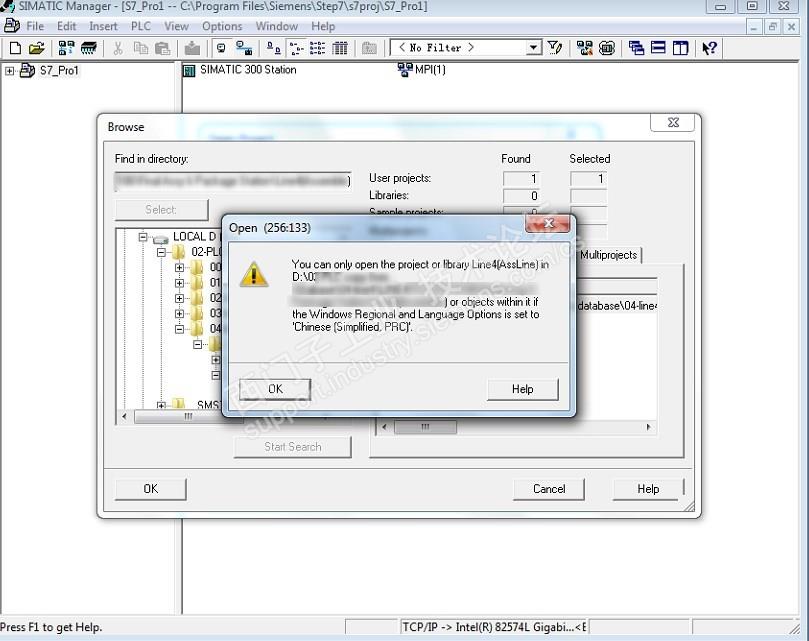Open the Window menu
The height and width of the screenshot is (641, 809).
[277, 26]
